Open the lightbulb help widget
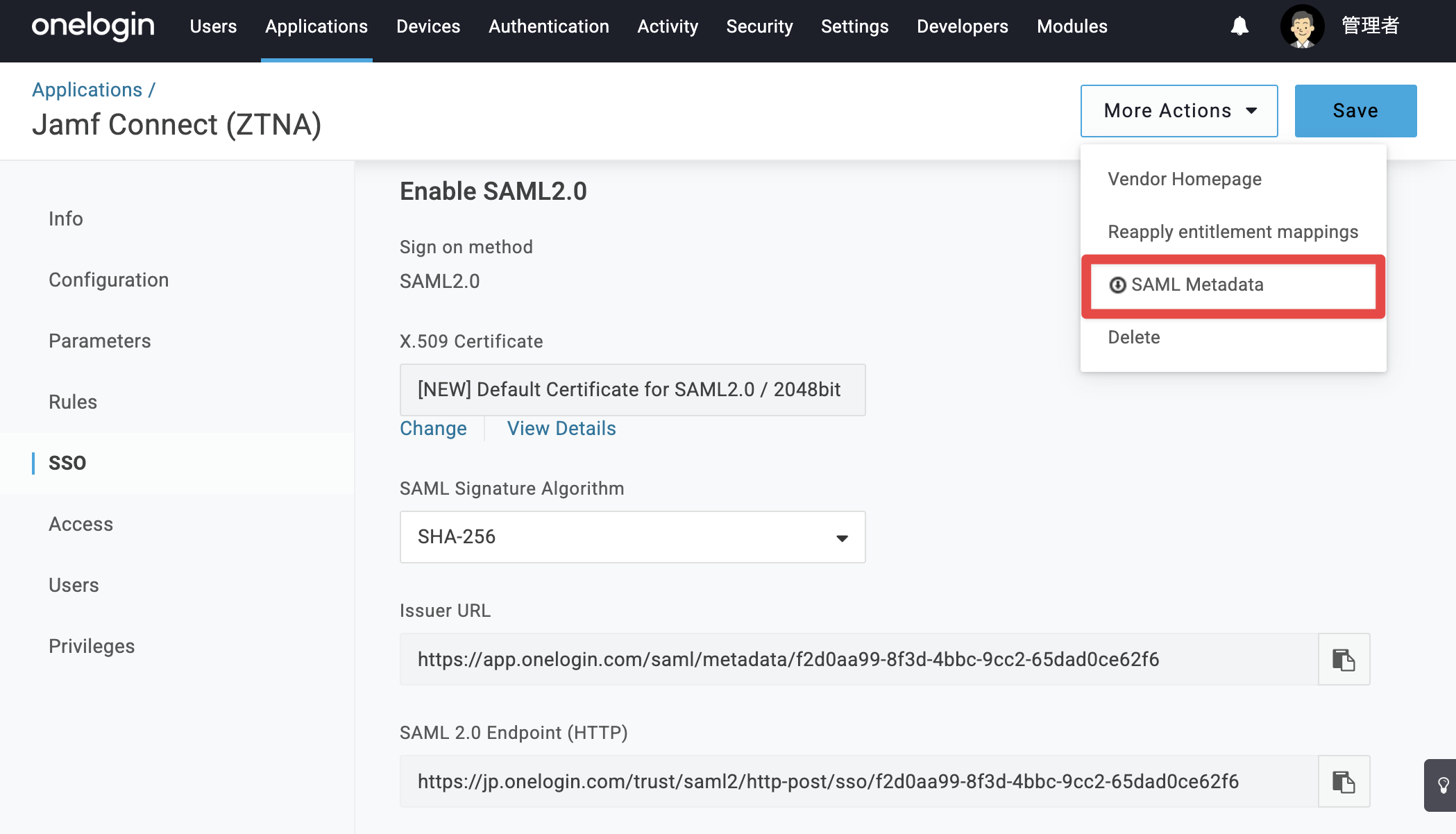The width and height of the screenshot is (1456, 834). (1442, 785)
